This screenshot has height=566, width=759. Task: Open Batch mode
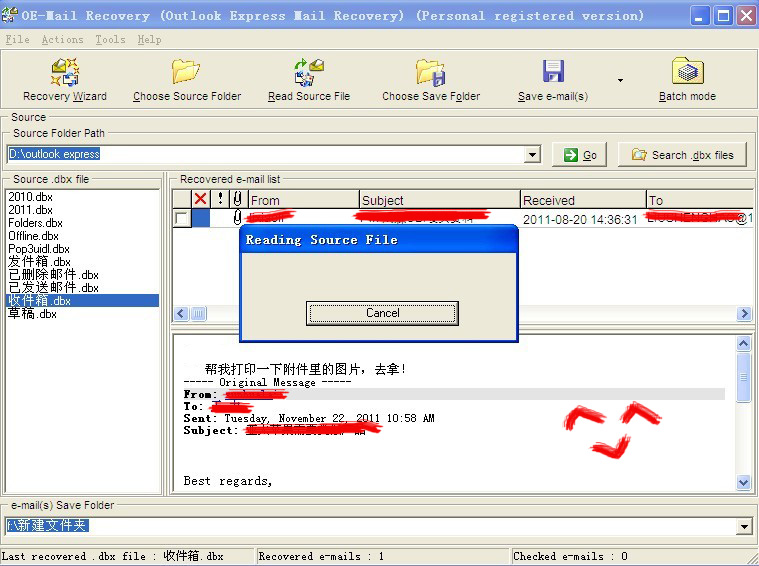coord(687,80)
